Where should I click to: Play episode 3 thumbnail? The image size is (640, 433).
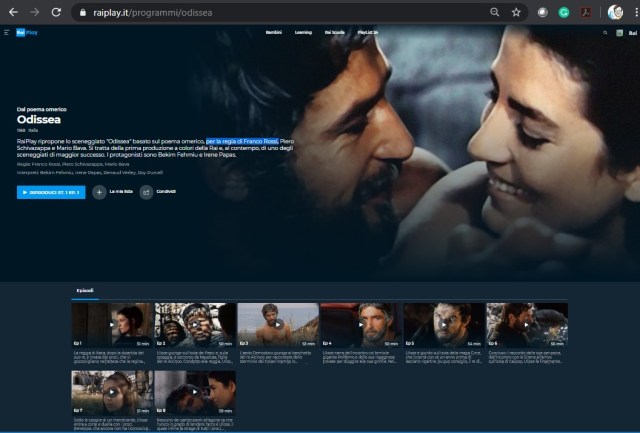click(x=277, y=323)
